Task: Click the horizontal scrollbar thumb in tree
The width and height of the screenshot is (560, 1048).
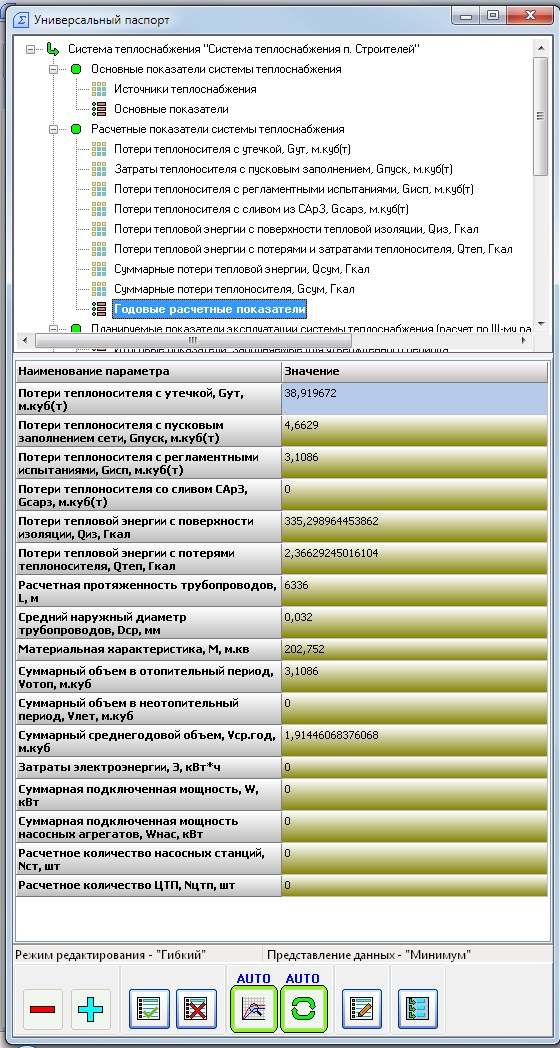Action: click(192, 340)
